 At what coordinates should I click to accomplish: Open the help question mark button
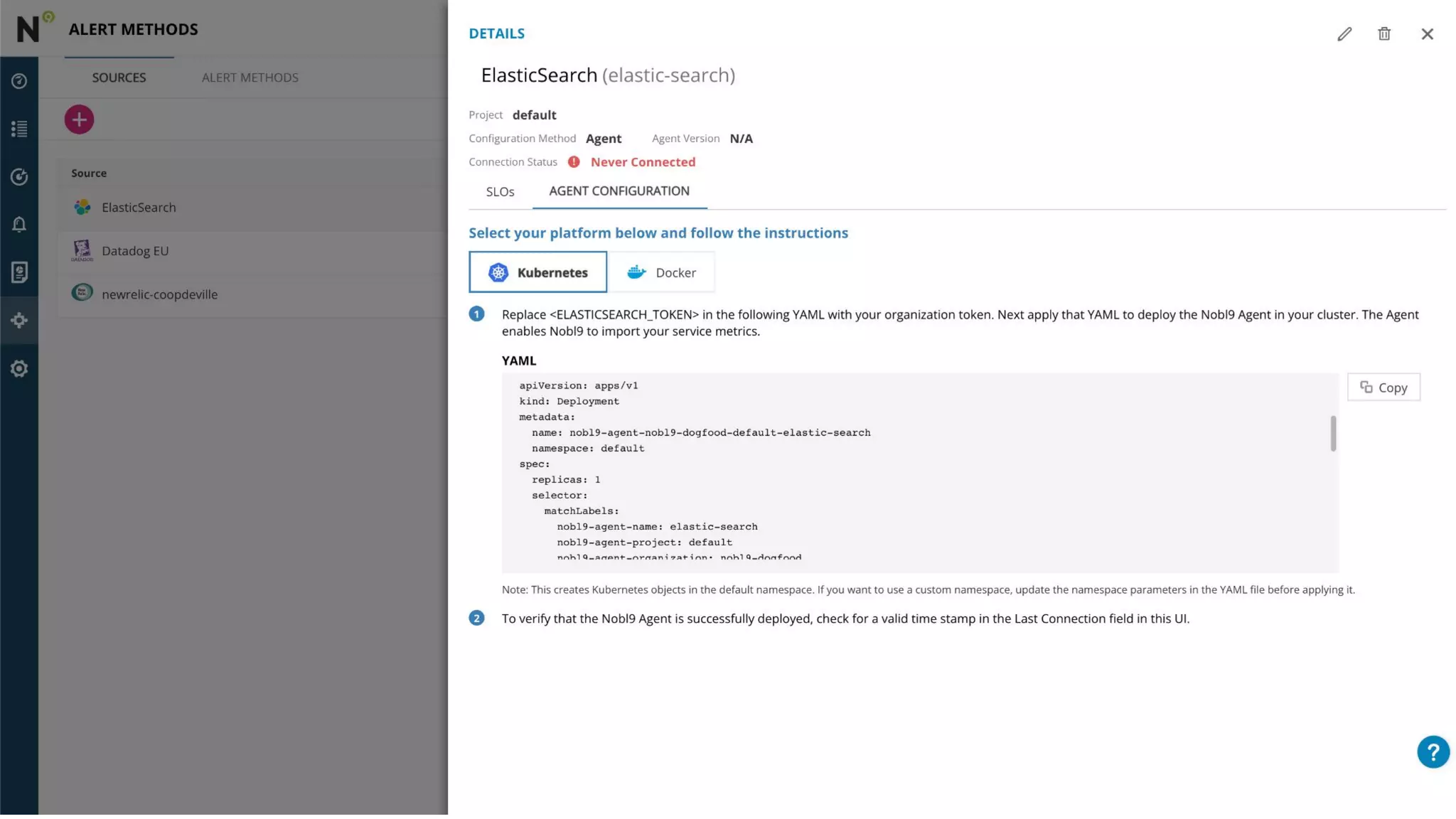[x=1433, y=751]
